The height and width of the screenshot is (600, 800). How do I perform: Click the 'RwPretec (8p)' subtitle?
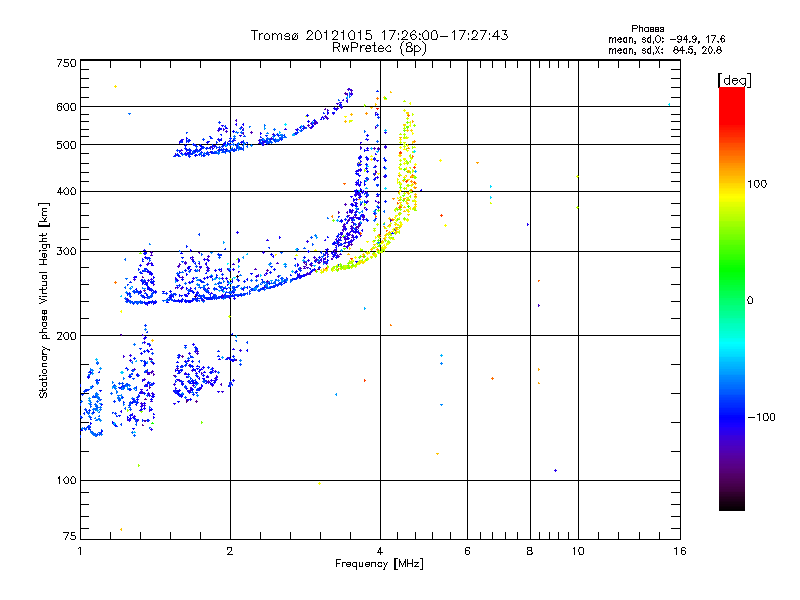(379, 48)
